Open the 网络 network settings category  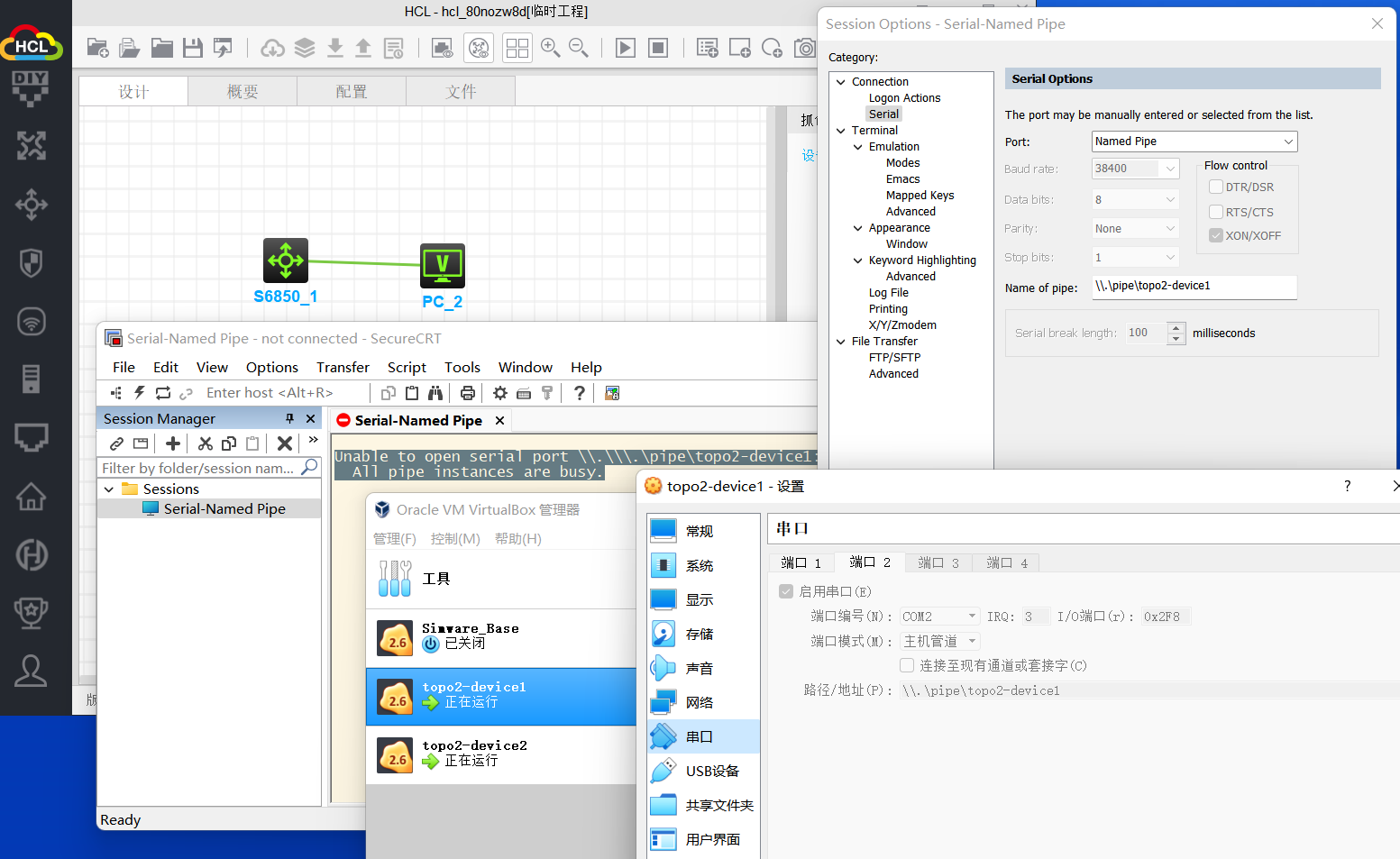[704, 702]
